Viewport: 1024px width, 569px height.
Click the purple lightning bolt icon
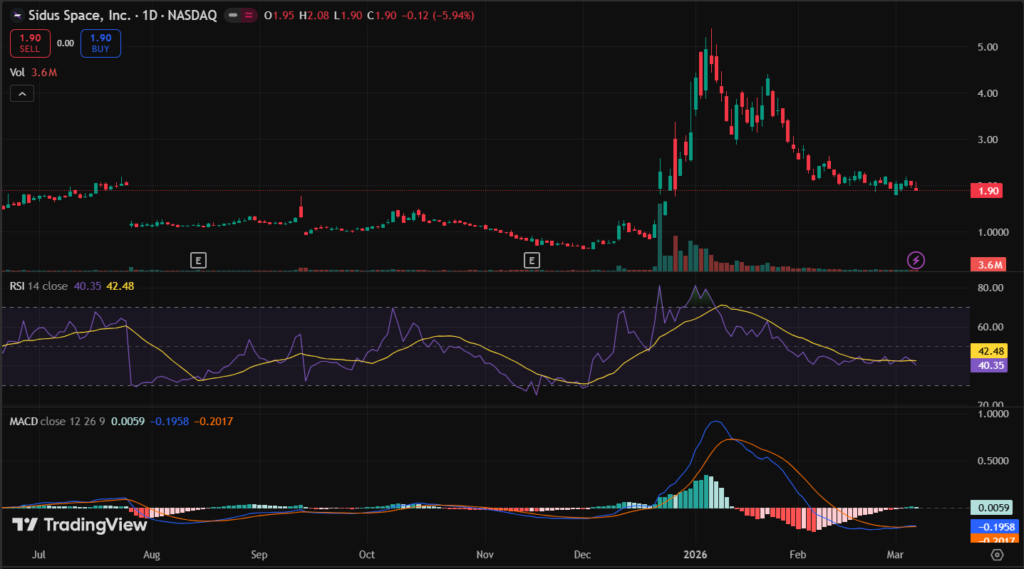[916, 260]
